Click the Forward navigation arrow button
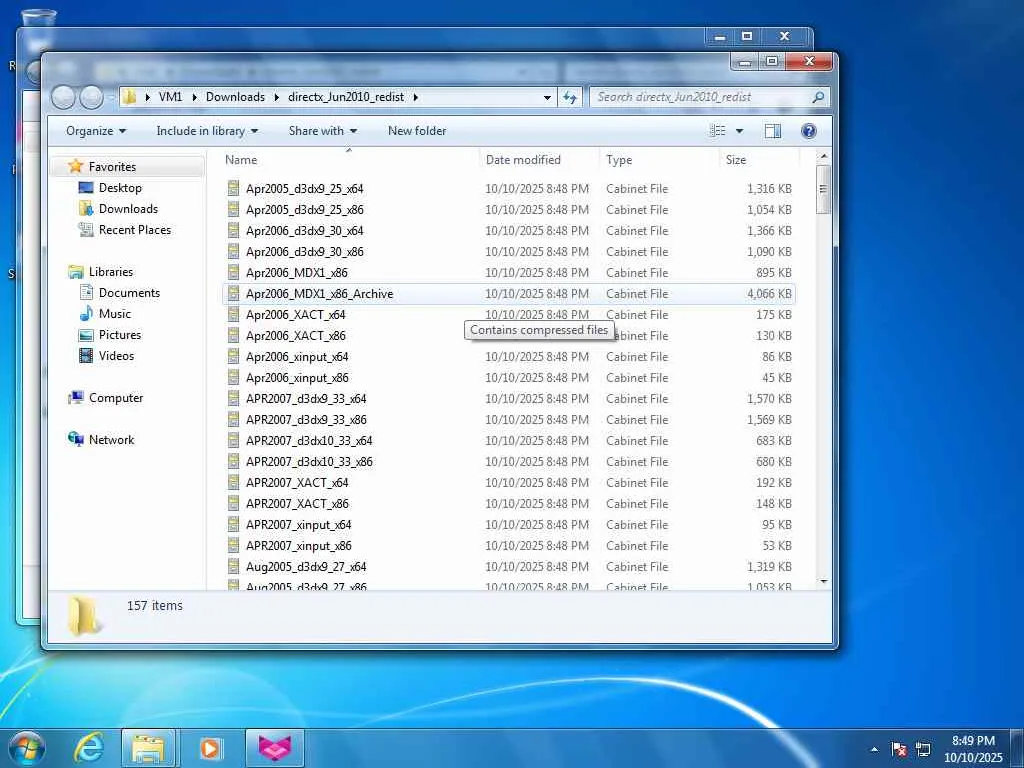The width and height of the screenshot is (1024, 768). [91, 97]
